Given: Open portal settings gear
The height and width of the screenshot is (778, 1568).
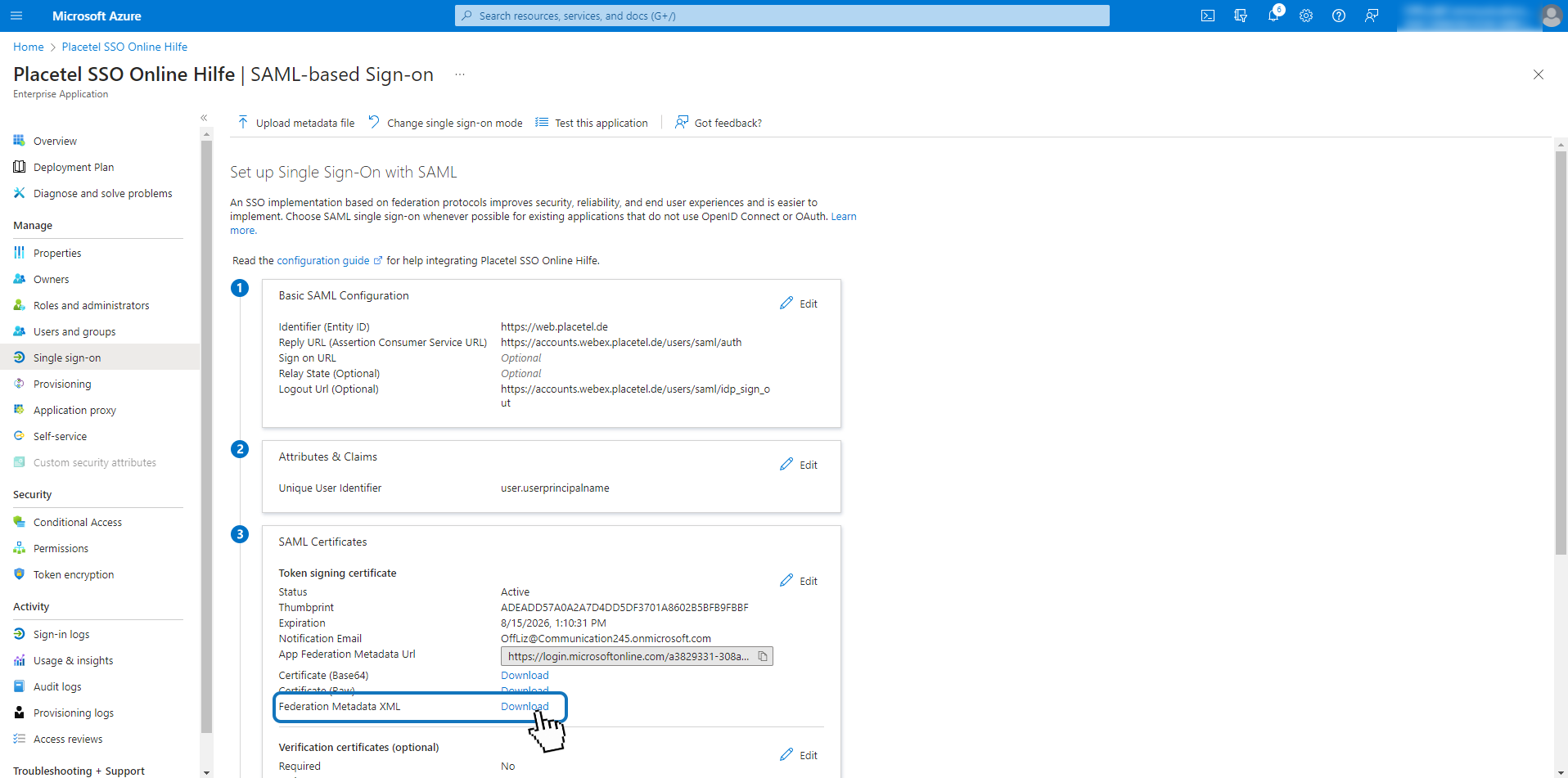Looking at the screenshot, I should tap(1306, 16).
